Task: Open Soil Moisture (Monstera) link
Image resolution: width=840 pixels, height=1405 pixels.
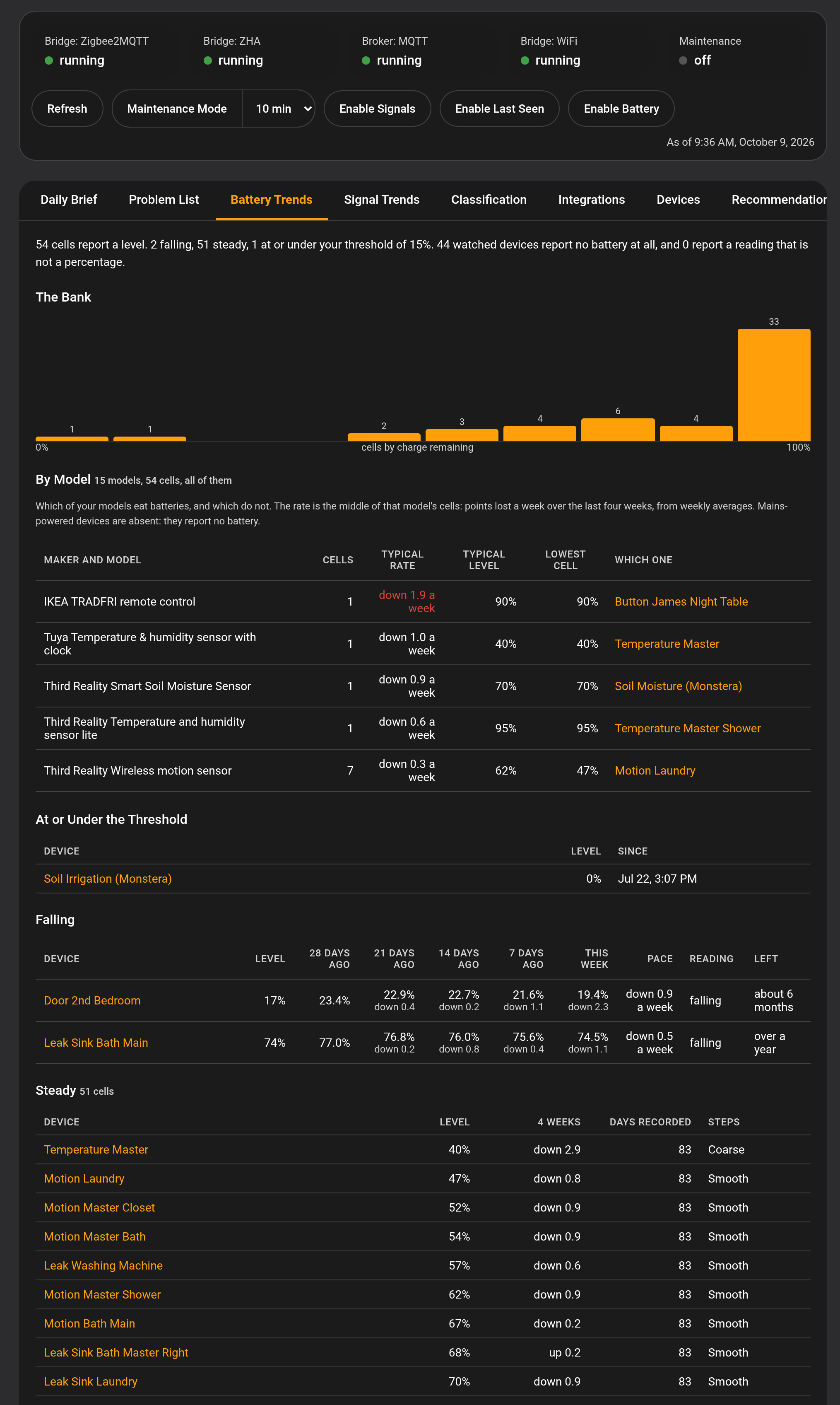Action: pos(678,686)
